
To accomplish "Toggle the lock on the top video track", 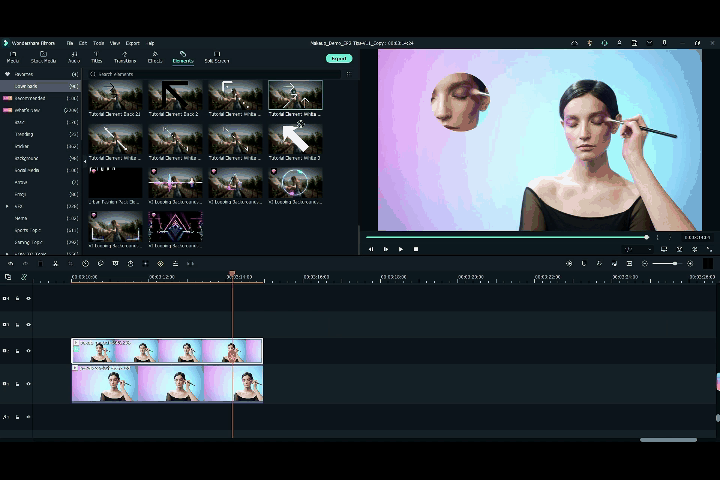I will [x=17, y=298].
